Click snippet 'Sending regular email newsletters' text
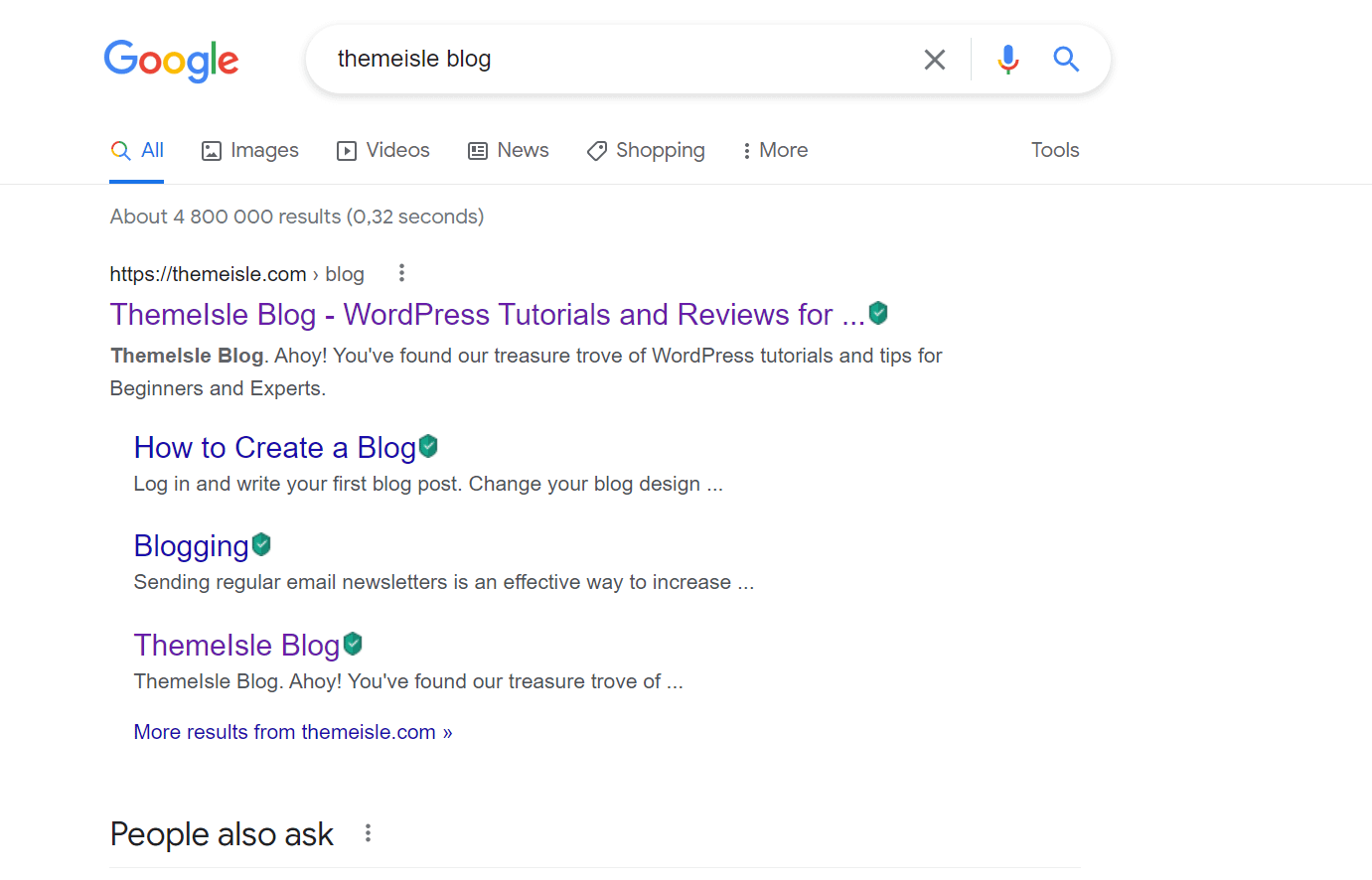Screen dimensions: 1372x880 tap(290, 582)
